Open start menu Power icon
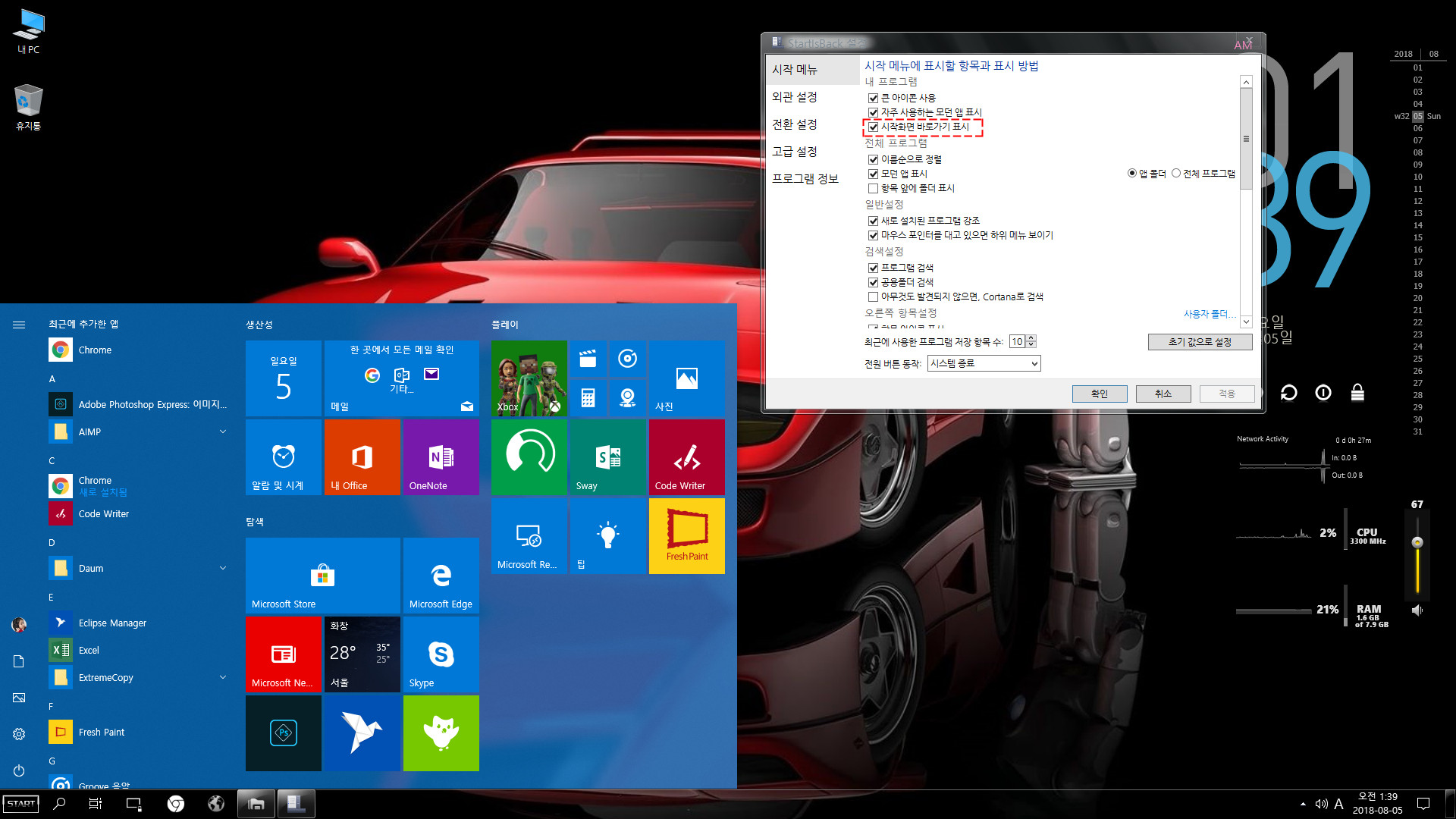The width and height of the screenshot is (1456, 819). pyautogui.click(x=19, y=770)
